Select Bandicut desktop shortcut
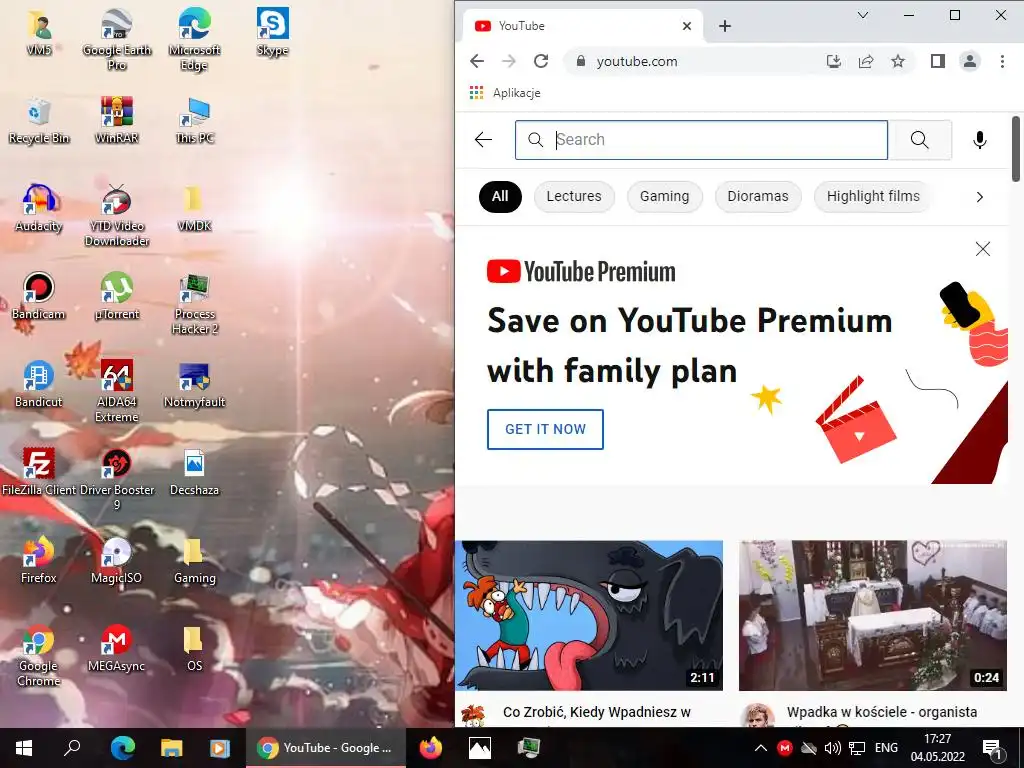This screenshot has height=768, width=1024. pos(39,385)
